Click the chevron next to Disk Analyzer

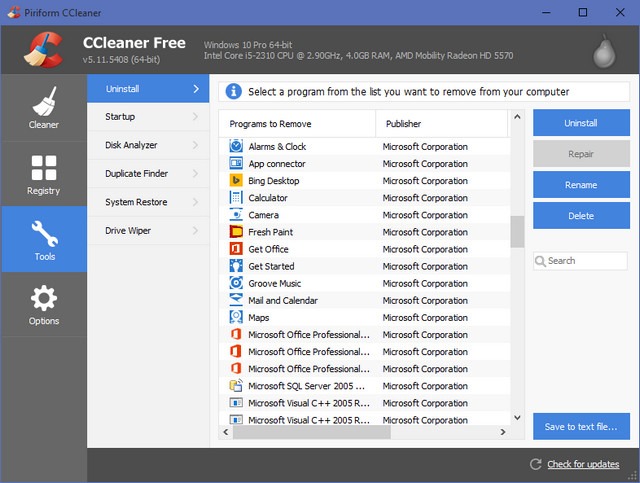click(196, 145)
